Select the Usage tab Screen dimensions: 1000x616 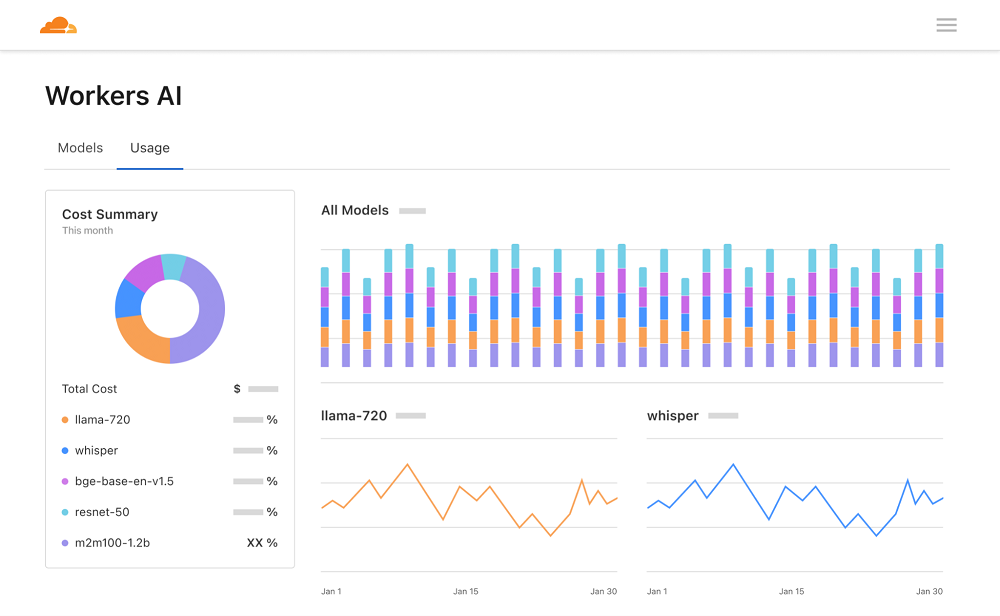(150, 147)
